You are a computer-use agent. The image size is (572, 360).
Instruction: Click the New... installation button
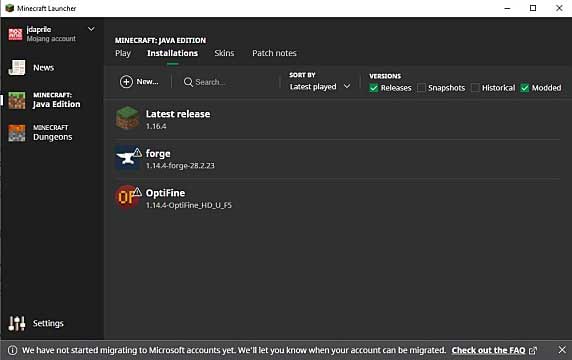click(x=139, y=82)
